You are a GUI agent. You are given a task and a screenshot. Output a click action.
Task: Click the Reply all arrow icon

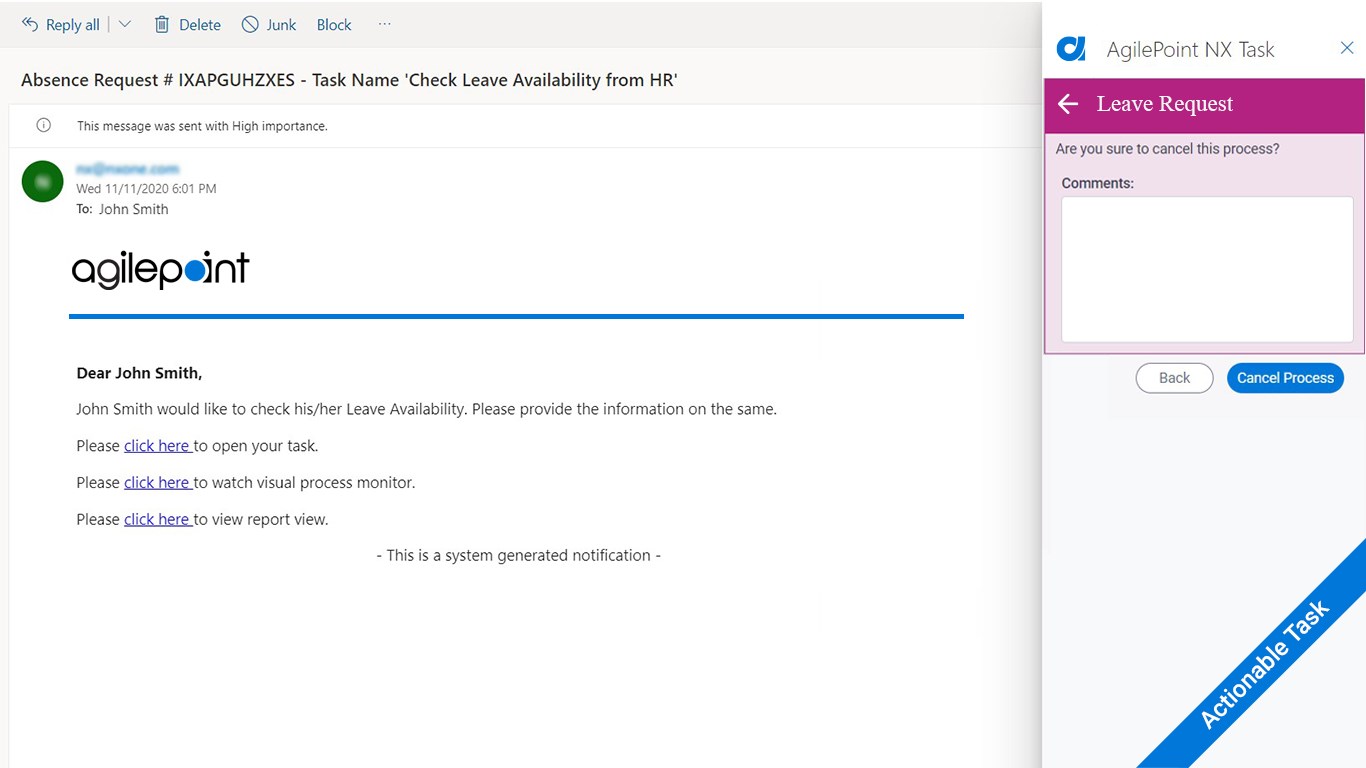tap(30, 24)
